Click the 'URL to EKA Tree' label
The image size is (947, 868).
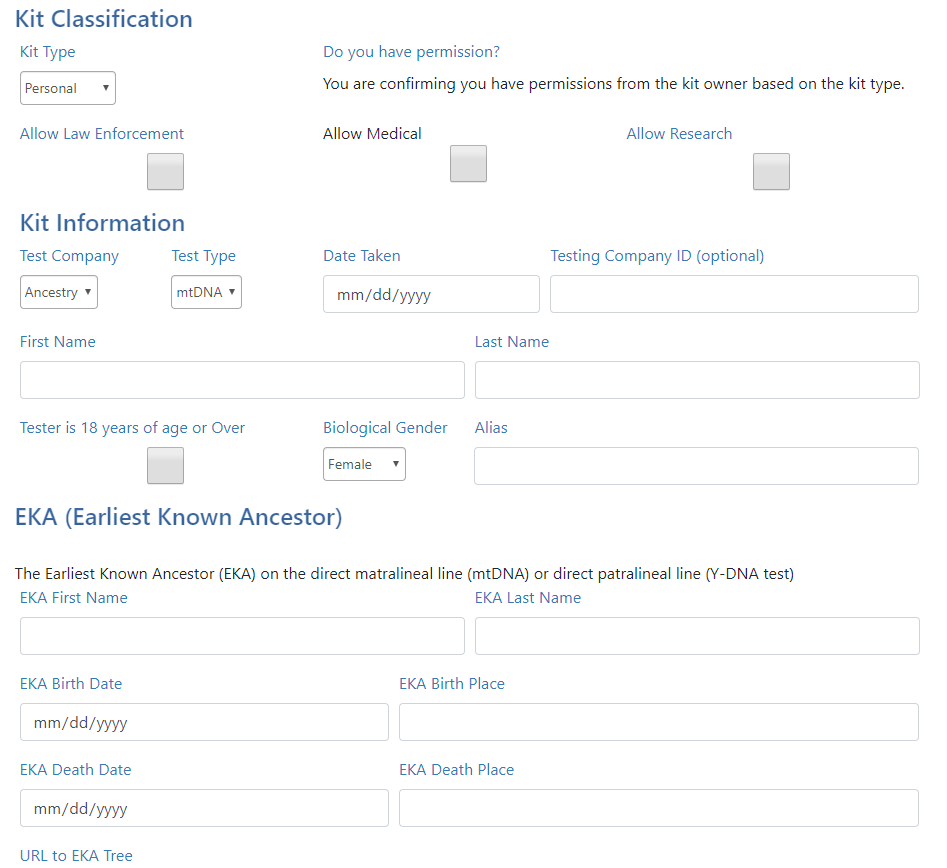coord(76,855)
